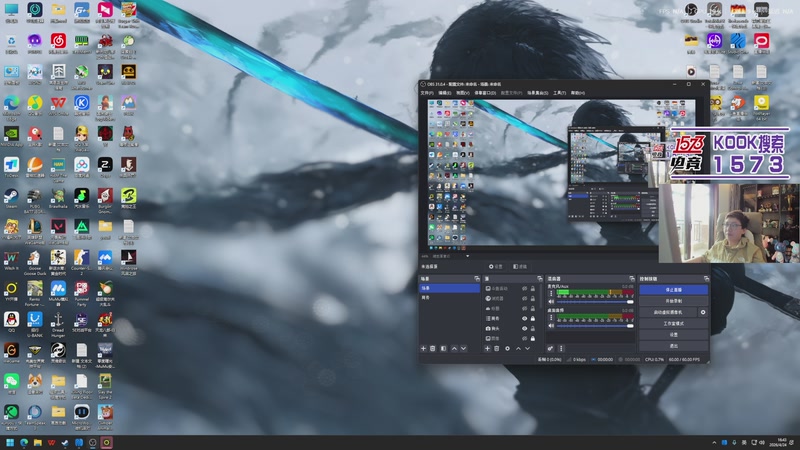
Task: Toggle lock on the camera source row
Action: 533,329
